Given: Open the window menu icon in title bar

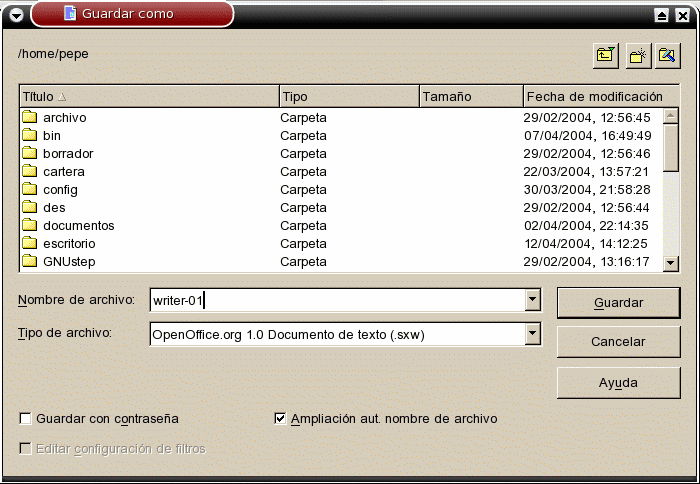Looking at the screenshot, I should point(16,14).
